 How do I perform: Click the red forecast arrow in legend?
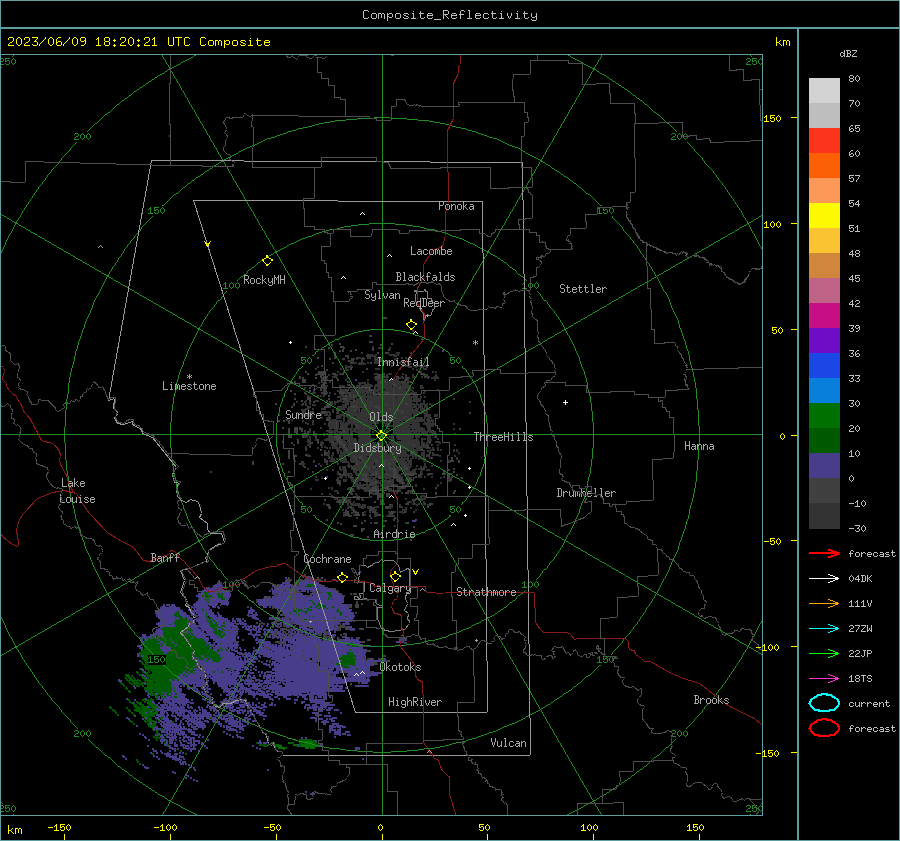[x=825, y=553]
